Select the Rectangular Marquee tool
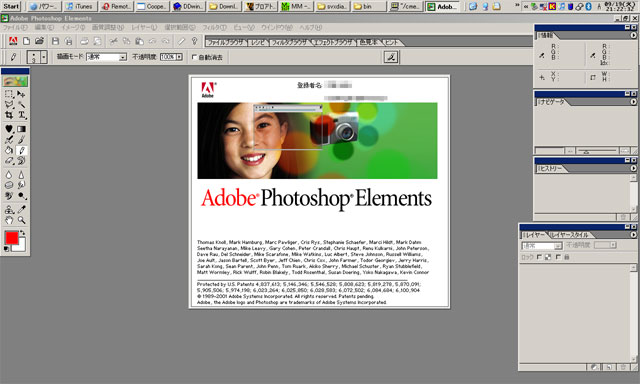Viewport: 640px width, 384px height. click(9, 94)
